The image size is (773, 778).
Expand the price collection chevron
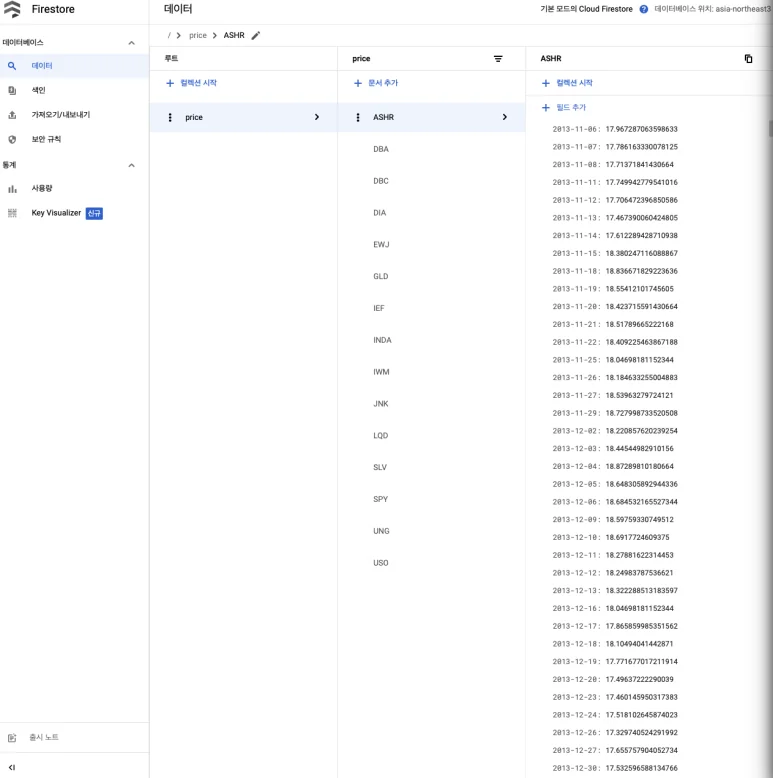click(317, 117)
